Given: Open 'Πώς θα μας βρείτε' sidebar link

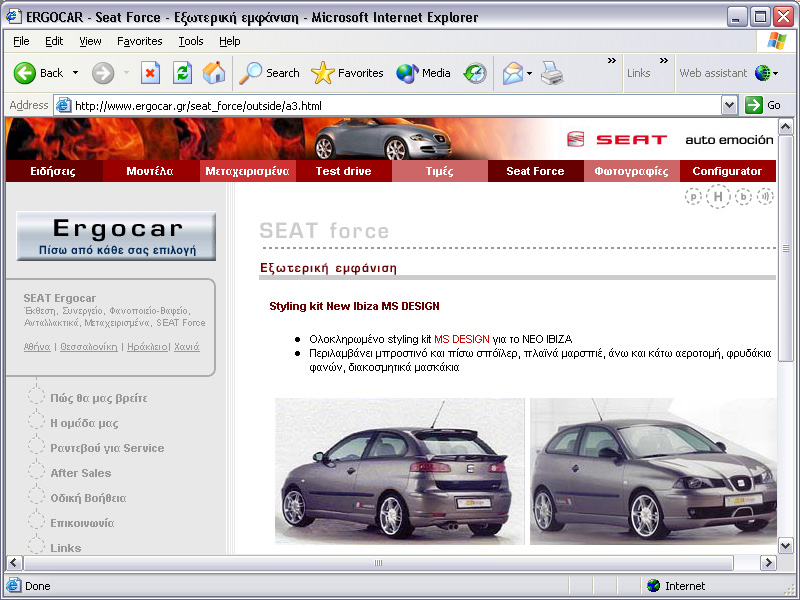Looking at the screenshot, I should (98, 398).
